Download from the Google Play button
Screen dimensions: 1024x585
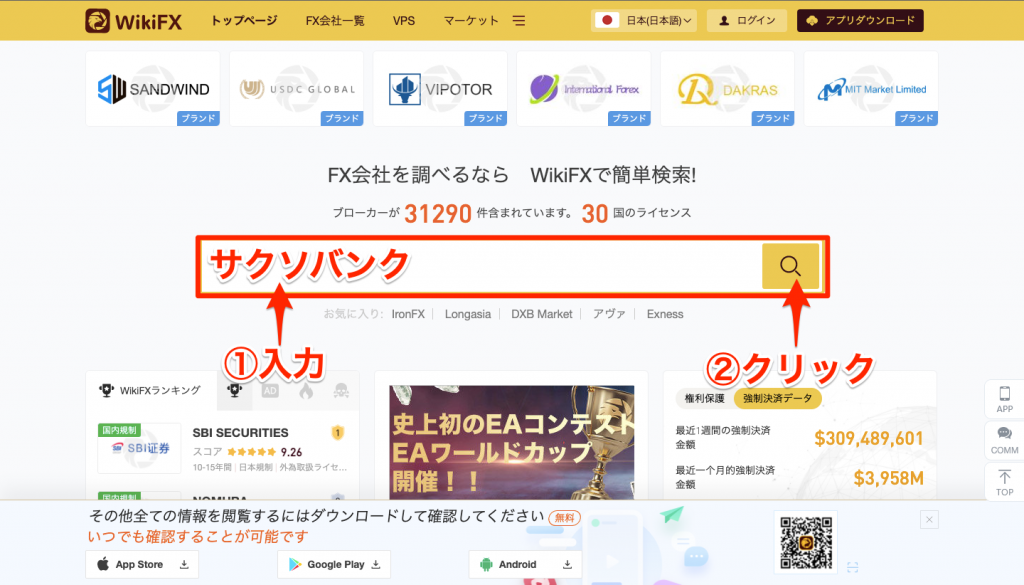(334, 564)
